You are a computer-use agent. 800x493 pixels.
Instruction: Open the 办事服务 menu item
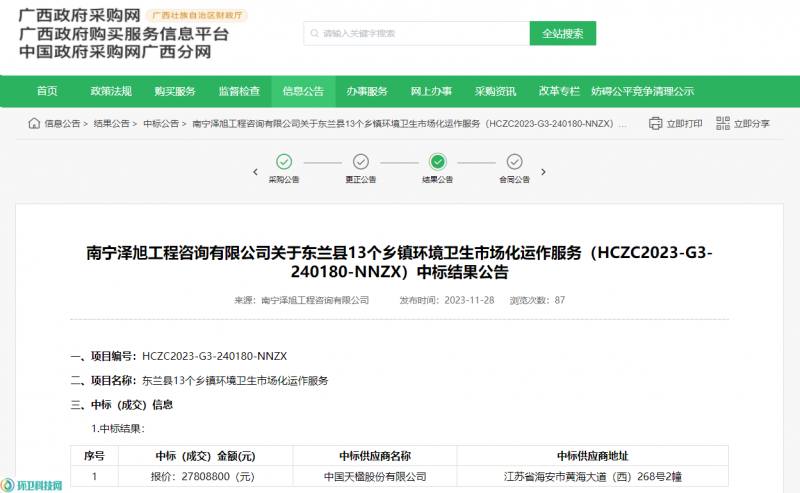click(367, 91)
